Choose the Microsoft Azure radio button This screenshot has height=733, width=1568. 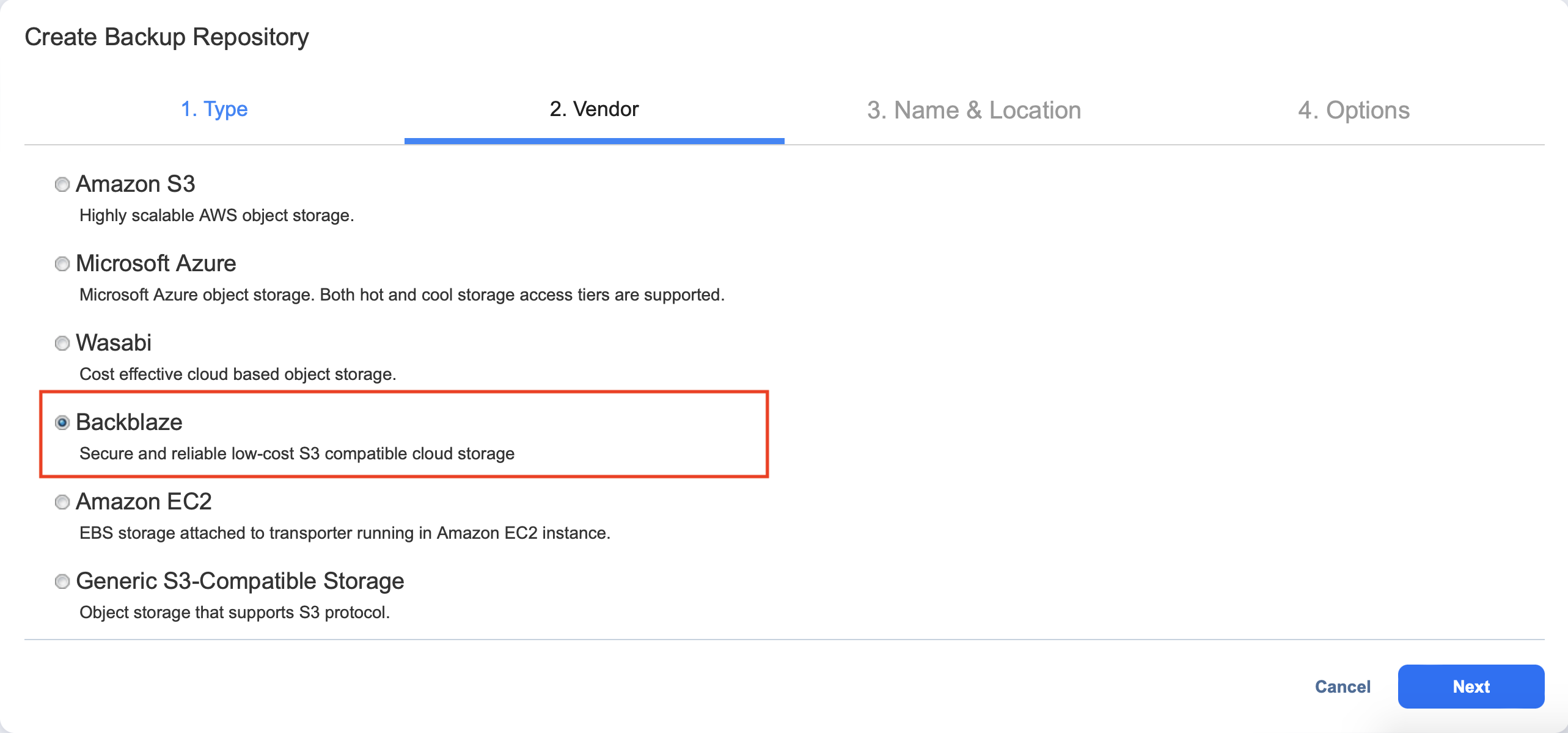62,263
